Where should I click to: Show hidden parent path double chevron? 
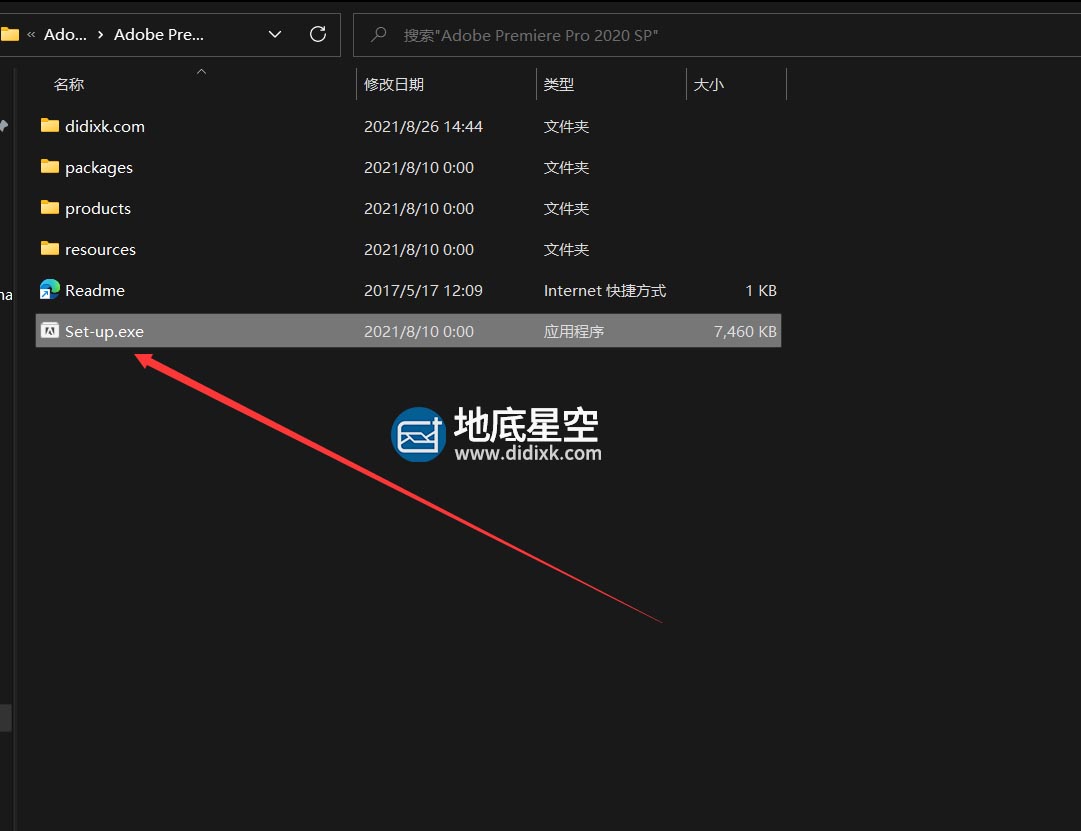(x=31, y=34)
